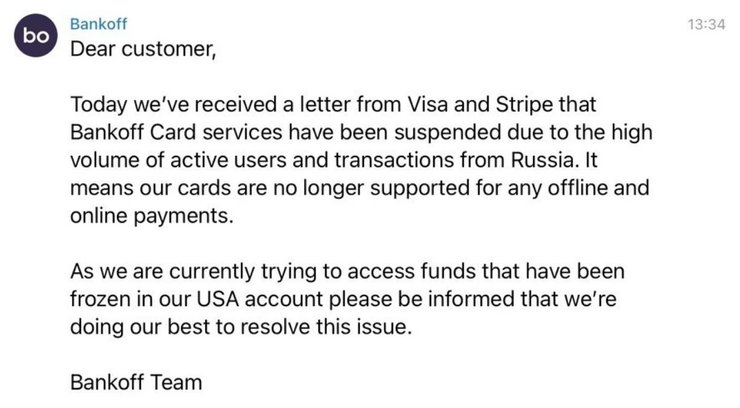Screen dimensions: 740x408
Task: Click the 13:34 message timestamp
Action: tap(707, 24)
